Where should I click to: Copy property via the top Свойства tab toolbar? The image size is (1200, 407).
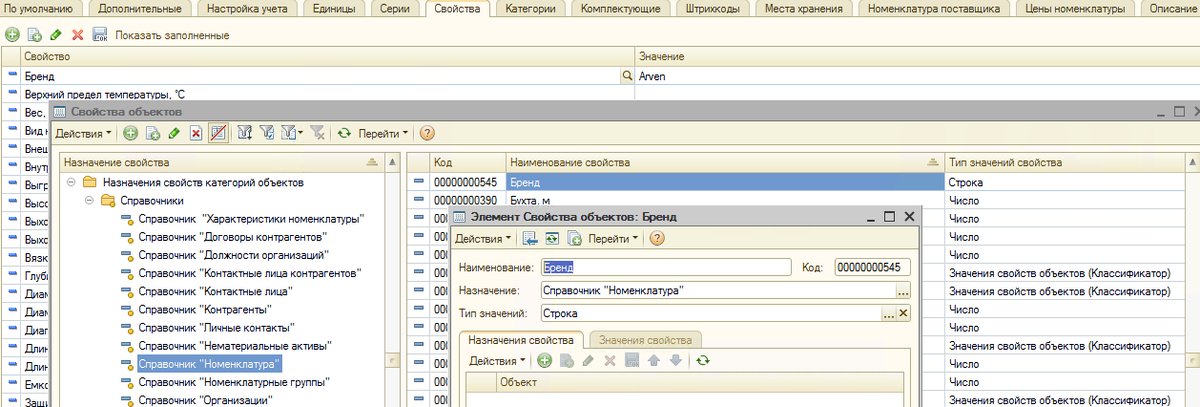click(34, 35)
